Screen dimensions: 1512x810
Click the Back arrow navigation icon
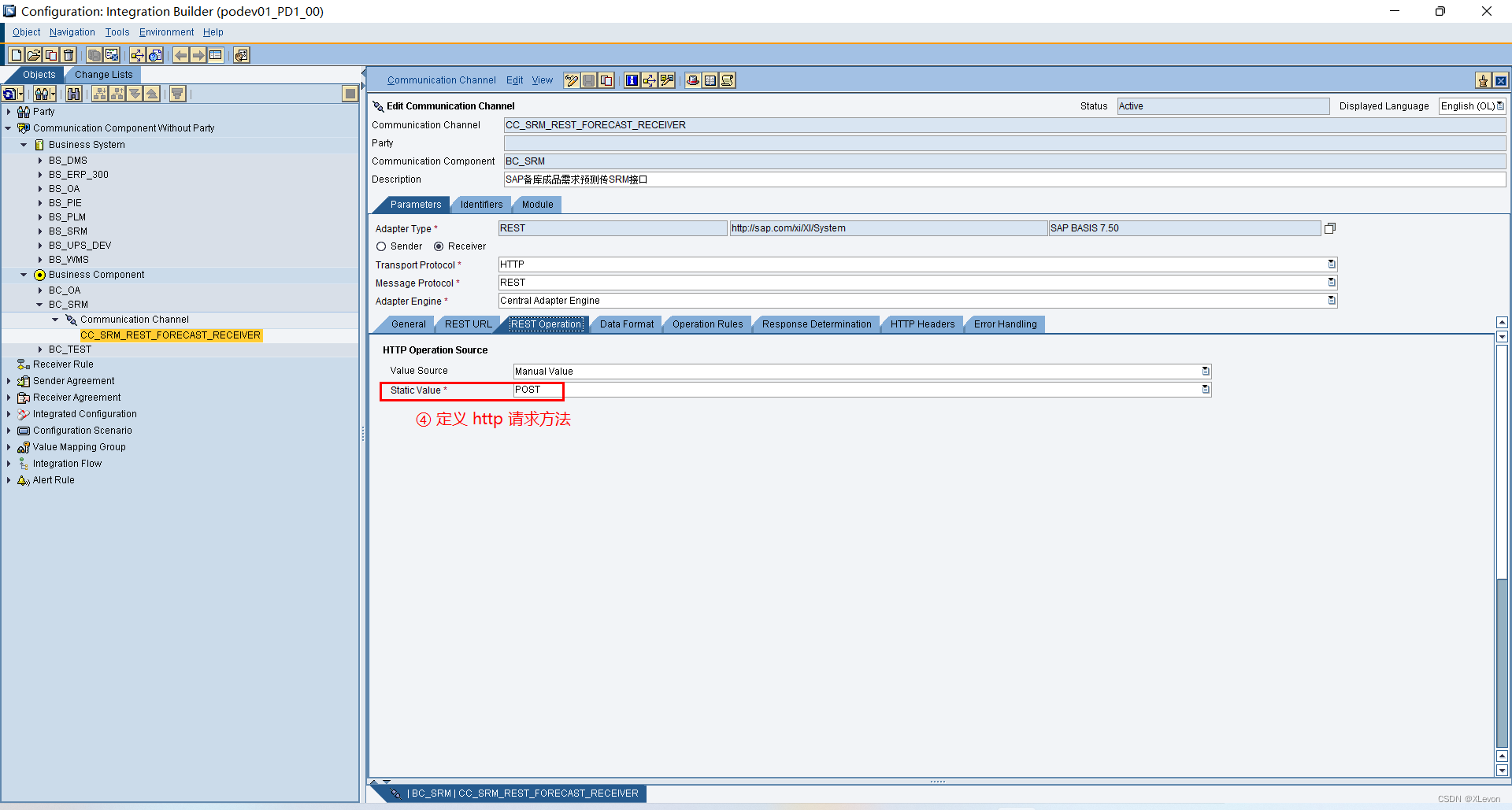[x=180, y=55]
